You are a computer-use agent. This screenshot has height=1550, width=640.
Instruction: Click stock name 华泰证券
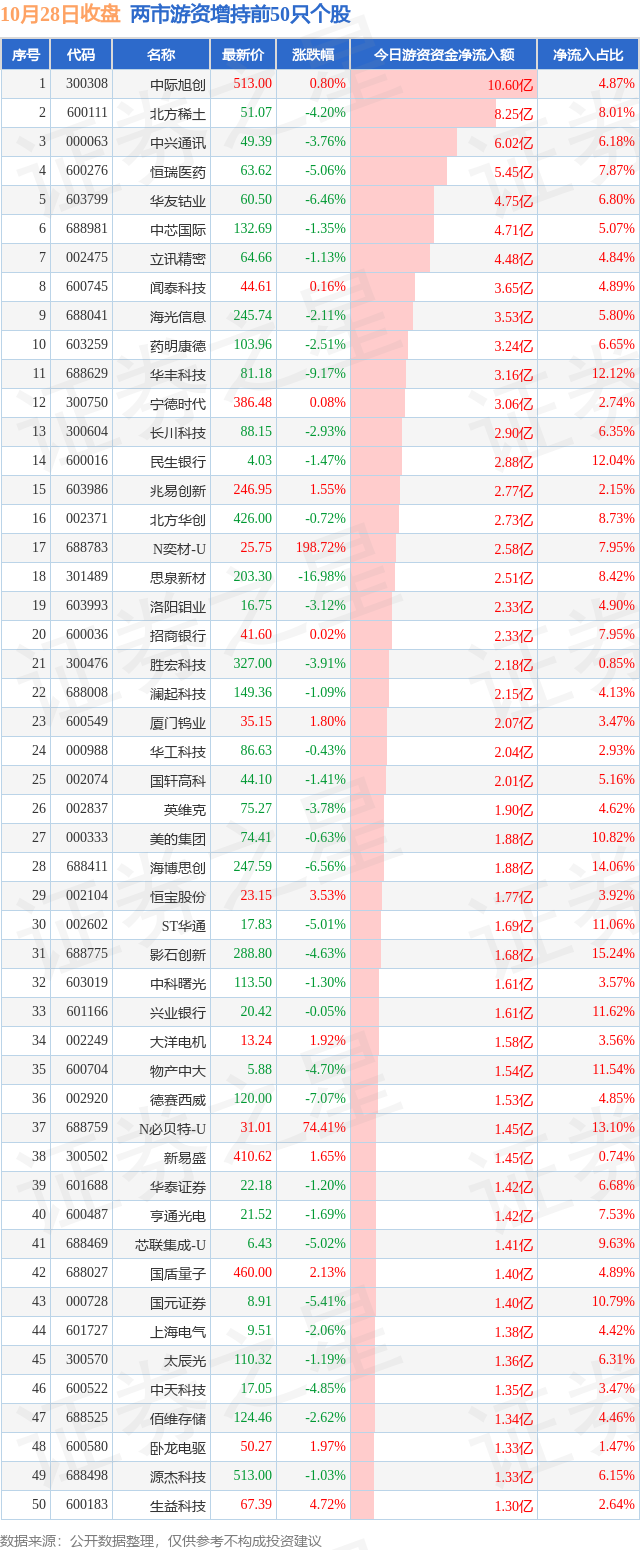[x=178, y=1187]
